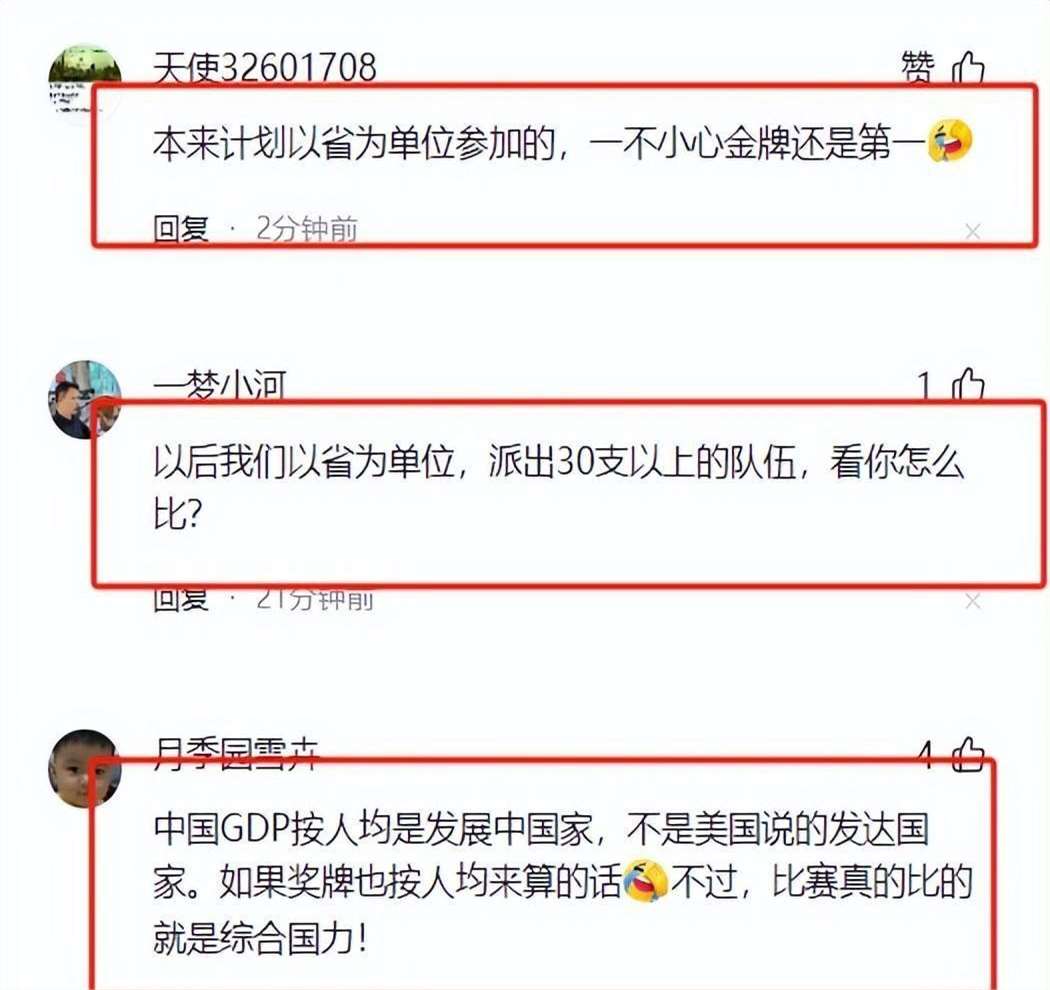Click the laughing emoji in the first comment
Image resolution: width=1050 pixels, height=990 pixels.
pyautogui.click(x=950, y=141)
